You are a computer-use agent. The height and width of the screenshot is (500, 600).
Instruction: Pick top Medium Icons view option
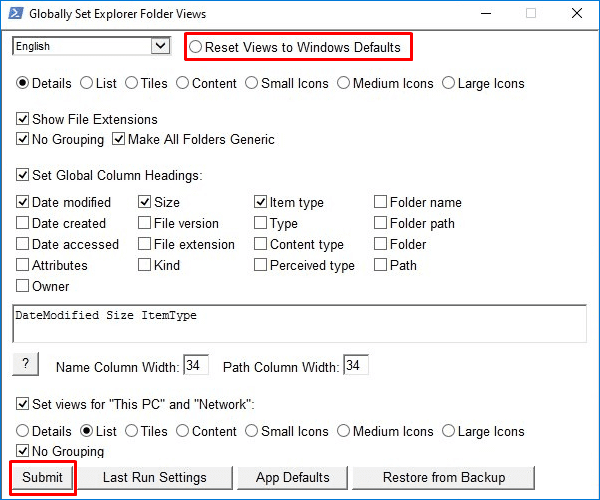[344, 83]
